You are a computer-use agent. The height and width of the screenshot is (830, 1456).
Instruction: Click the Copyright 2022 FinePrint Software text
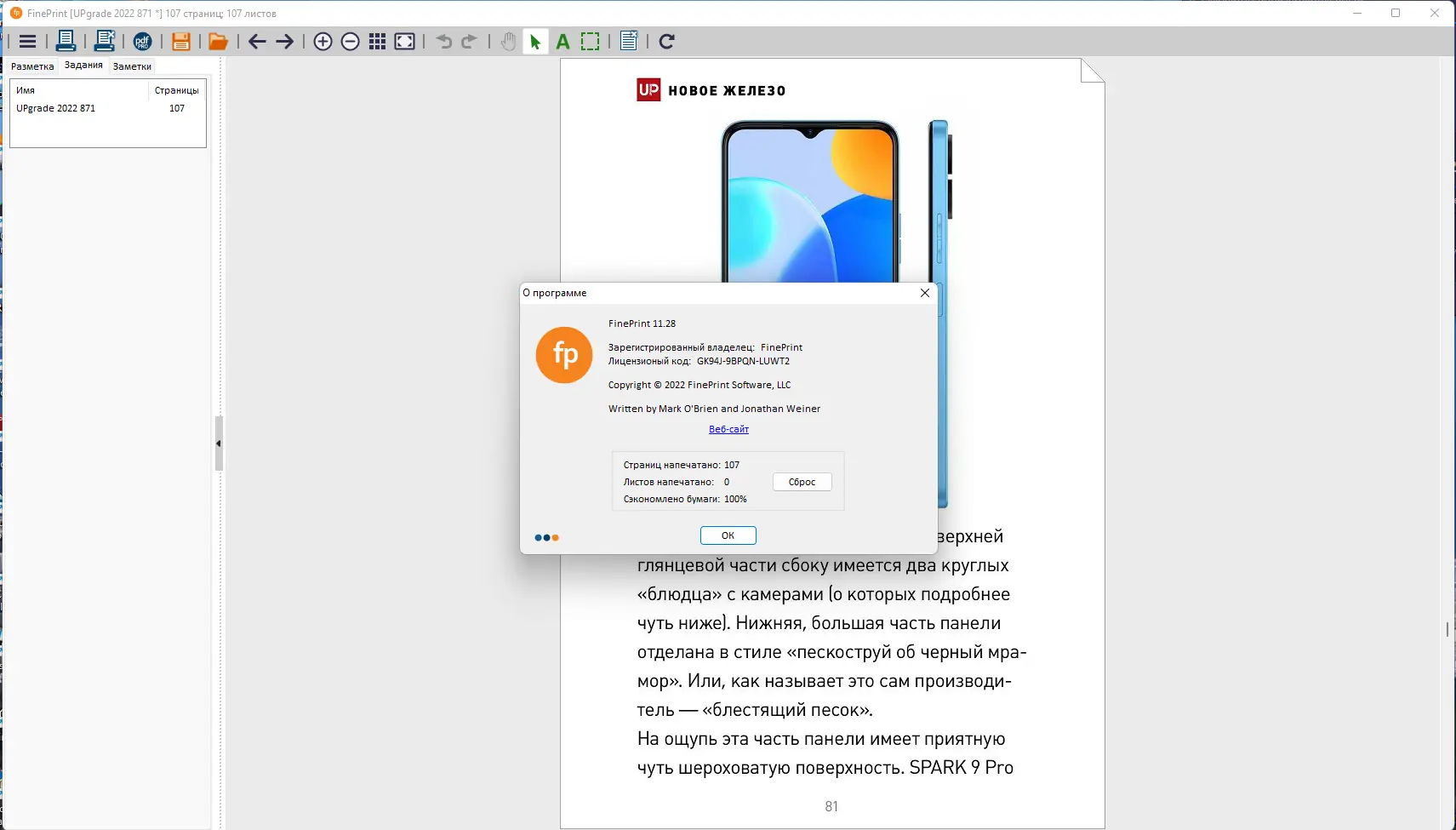[x=699, y=385]
